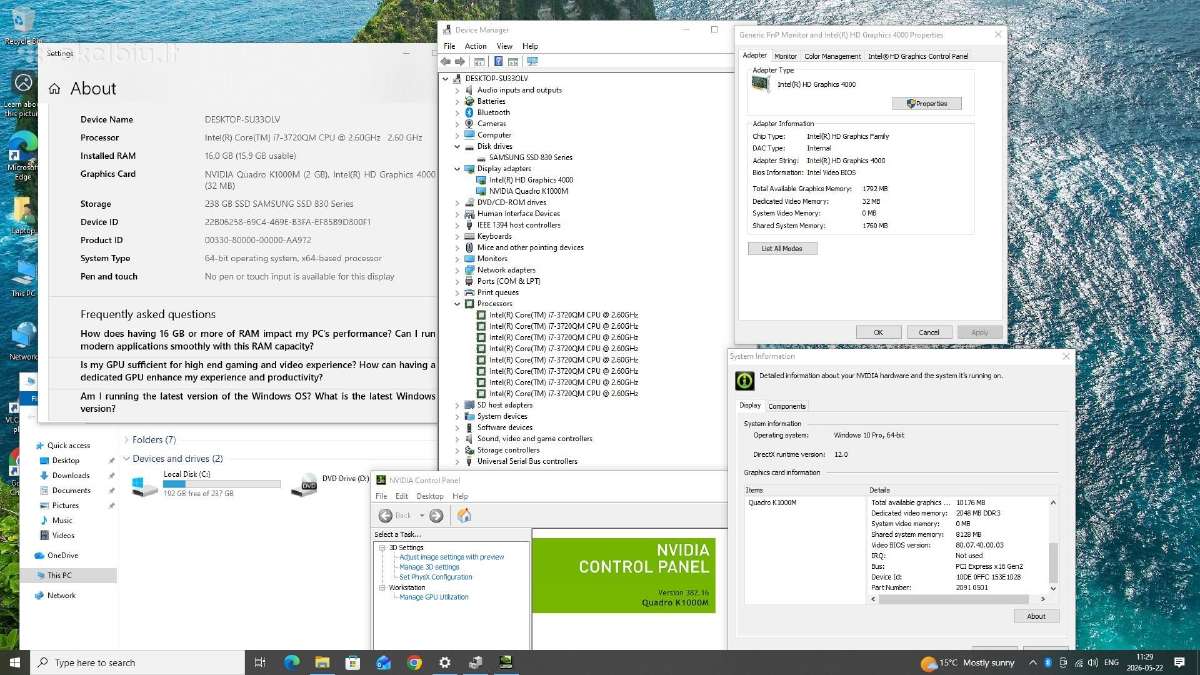1200x675 pixels.
Task: Select SAMSUNG SSD 830 Series in Device Manager
Action: pyautogui.click(x=530, y=157)
